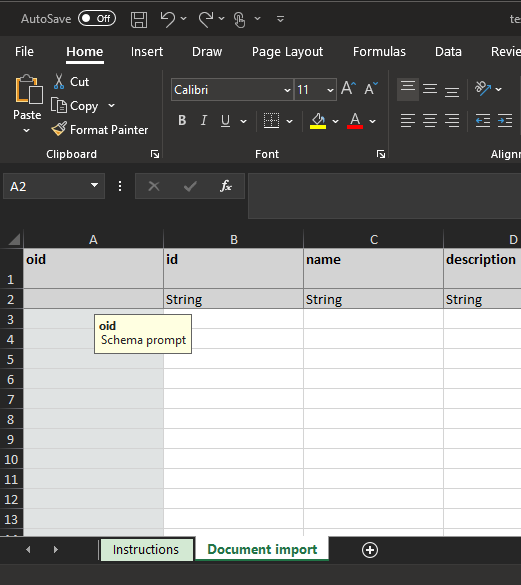Open Orientation dropdown arrow
Viewport: 521px width, 585px height.
(x=498, y=89)
